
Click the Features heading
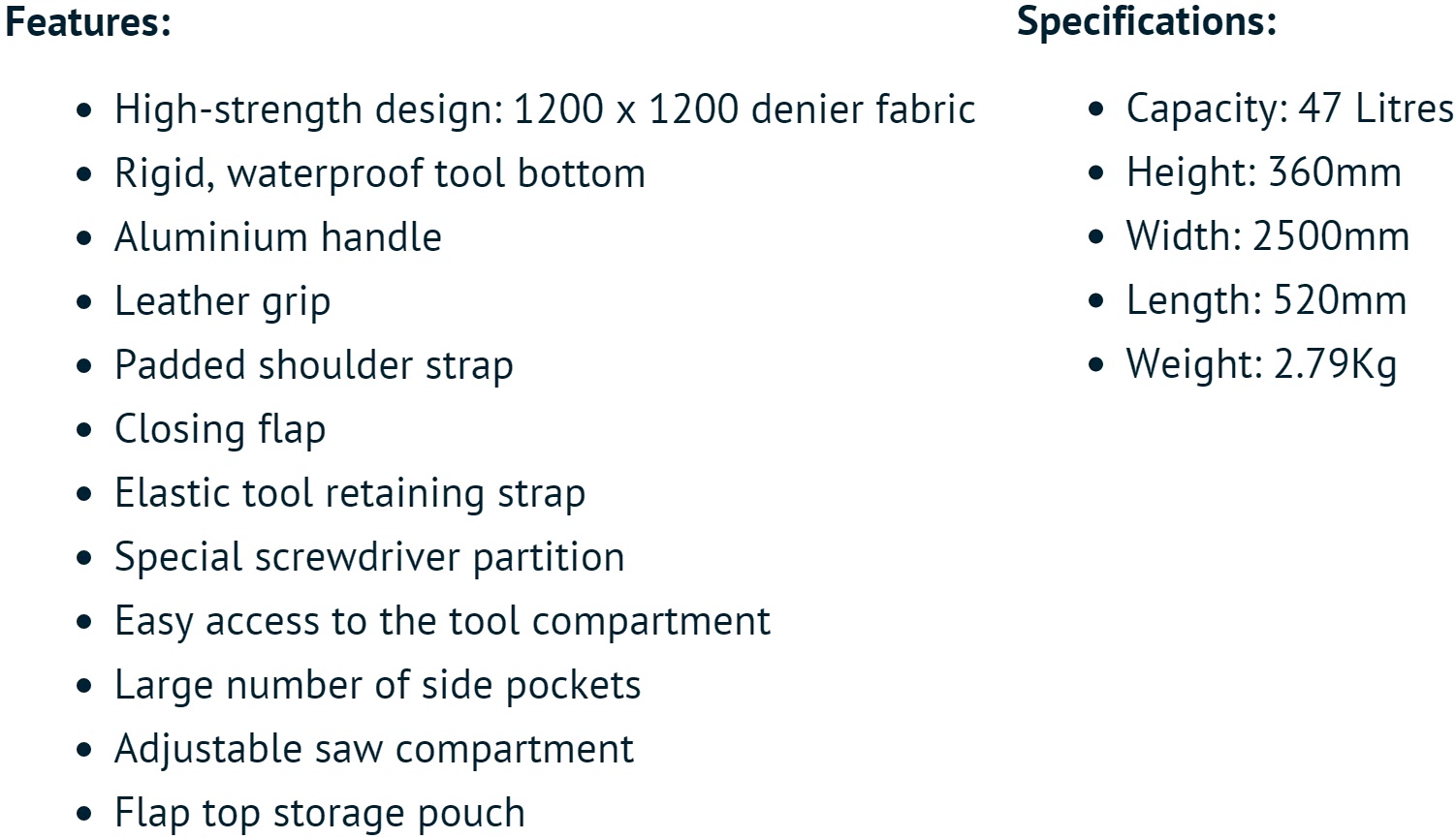(88, 22)
